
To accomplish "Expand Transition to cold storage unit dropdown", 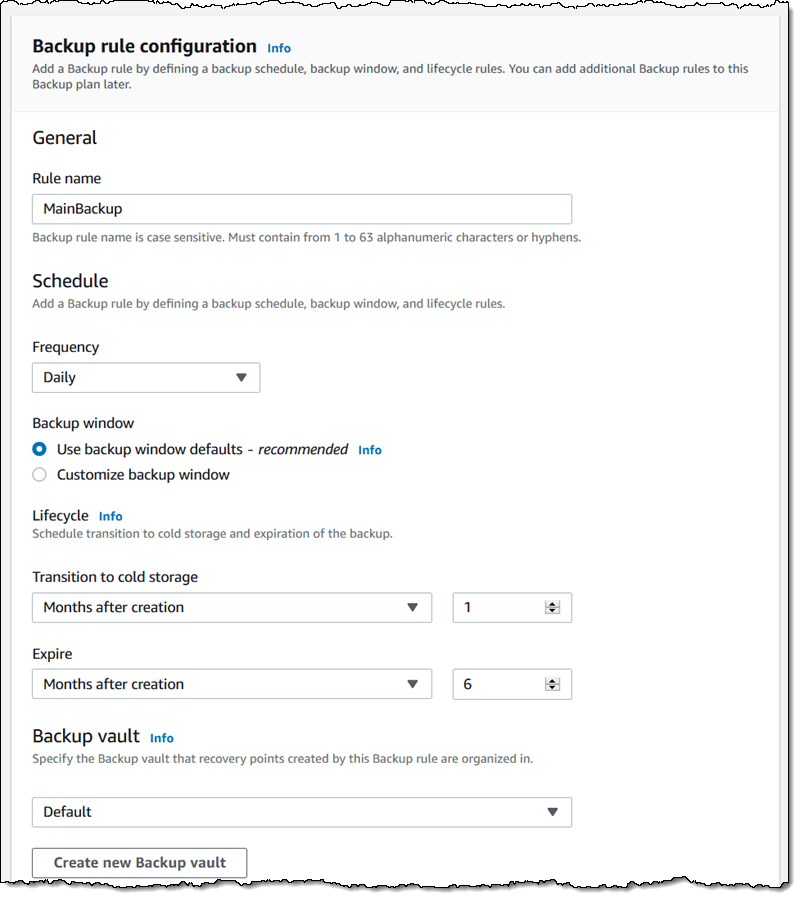I will point(231,608).
